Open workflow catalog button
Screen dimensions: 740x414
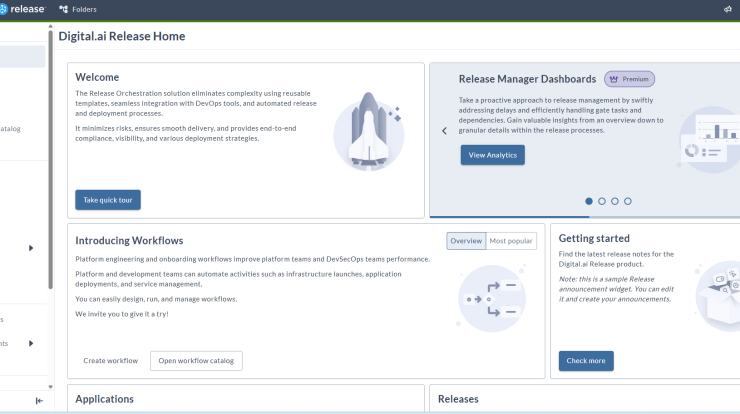pos(196,361)
